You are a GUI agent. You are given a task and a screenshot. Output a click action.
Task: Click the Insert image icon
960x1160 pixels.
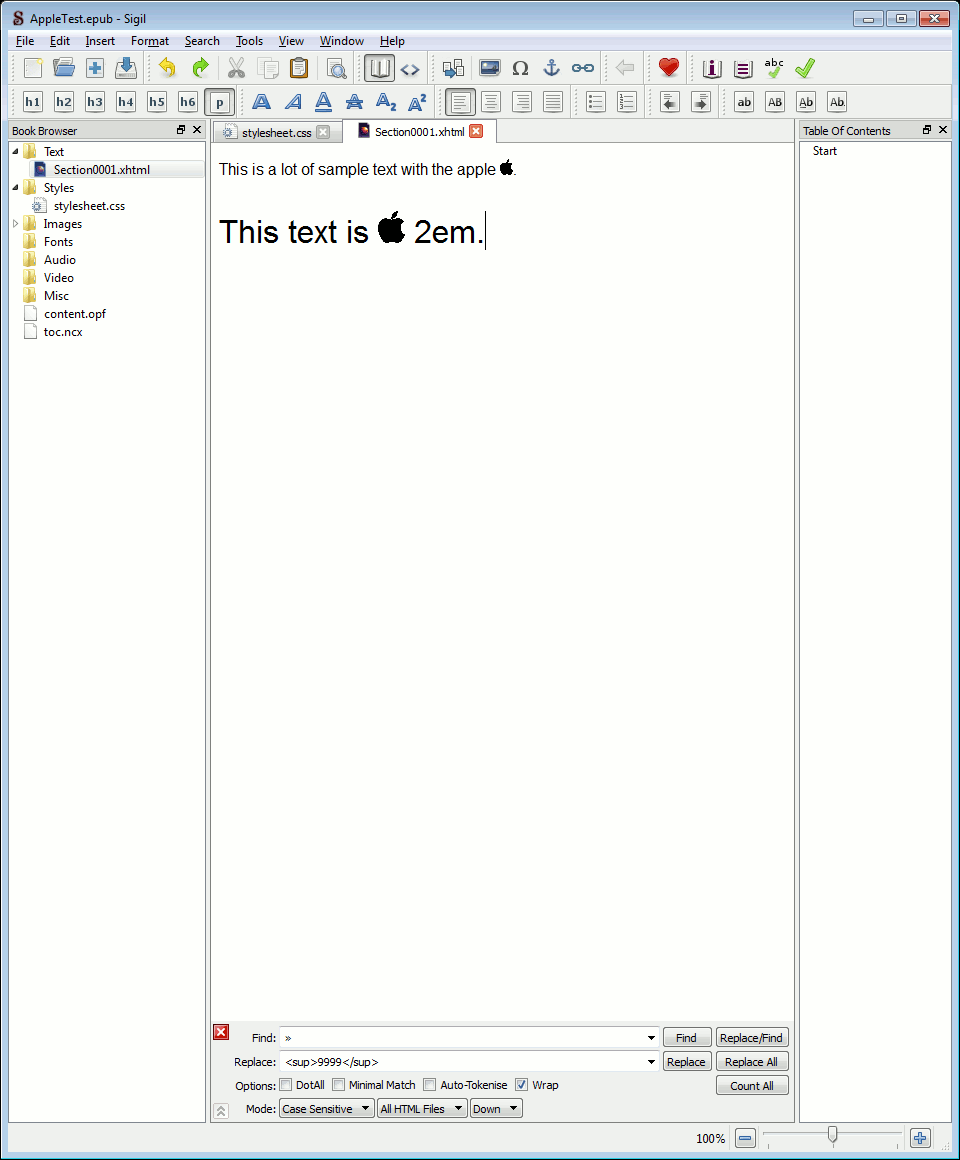[490, 68]
